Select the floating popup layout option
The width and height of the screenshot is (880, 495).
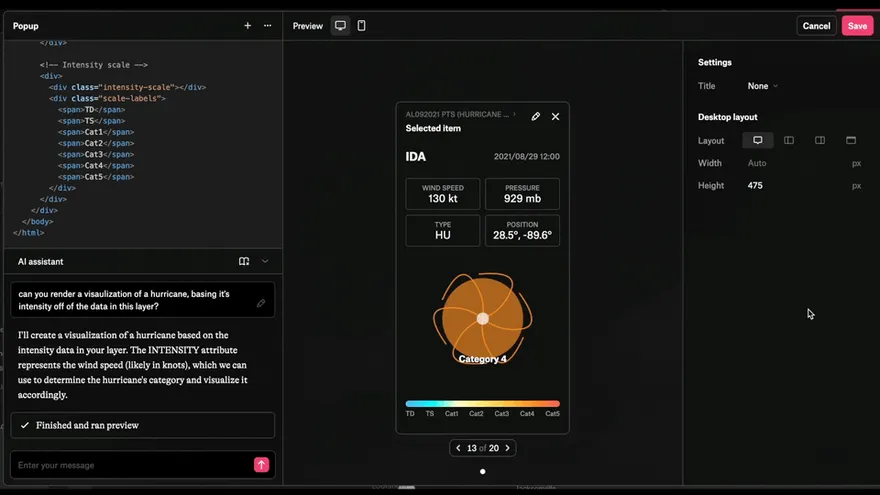click(758, 140)
